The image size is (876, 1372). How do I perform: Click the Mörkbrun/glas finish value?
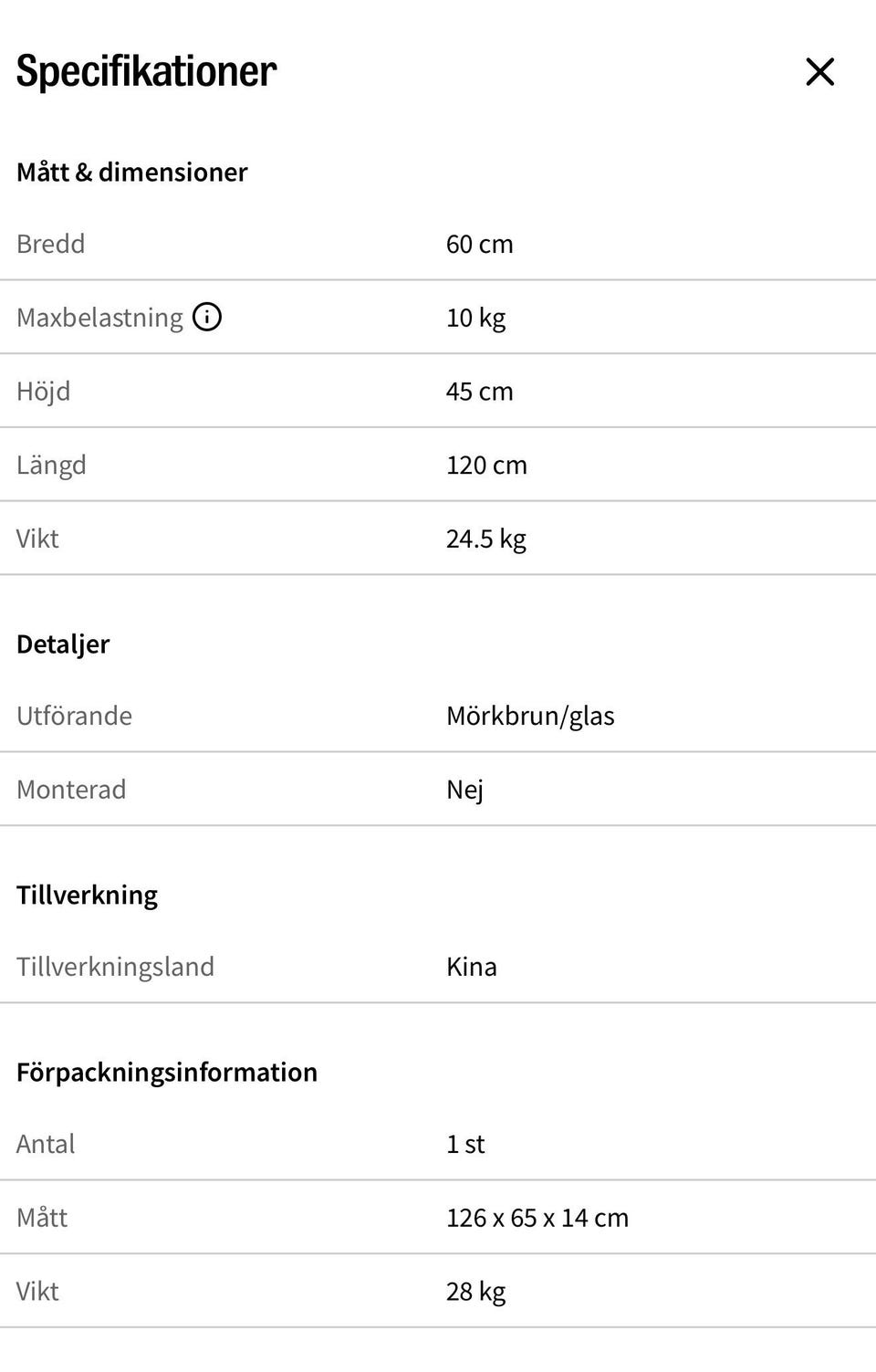530,716
